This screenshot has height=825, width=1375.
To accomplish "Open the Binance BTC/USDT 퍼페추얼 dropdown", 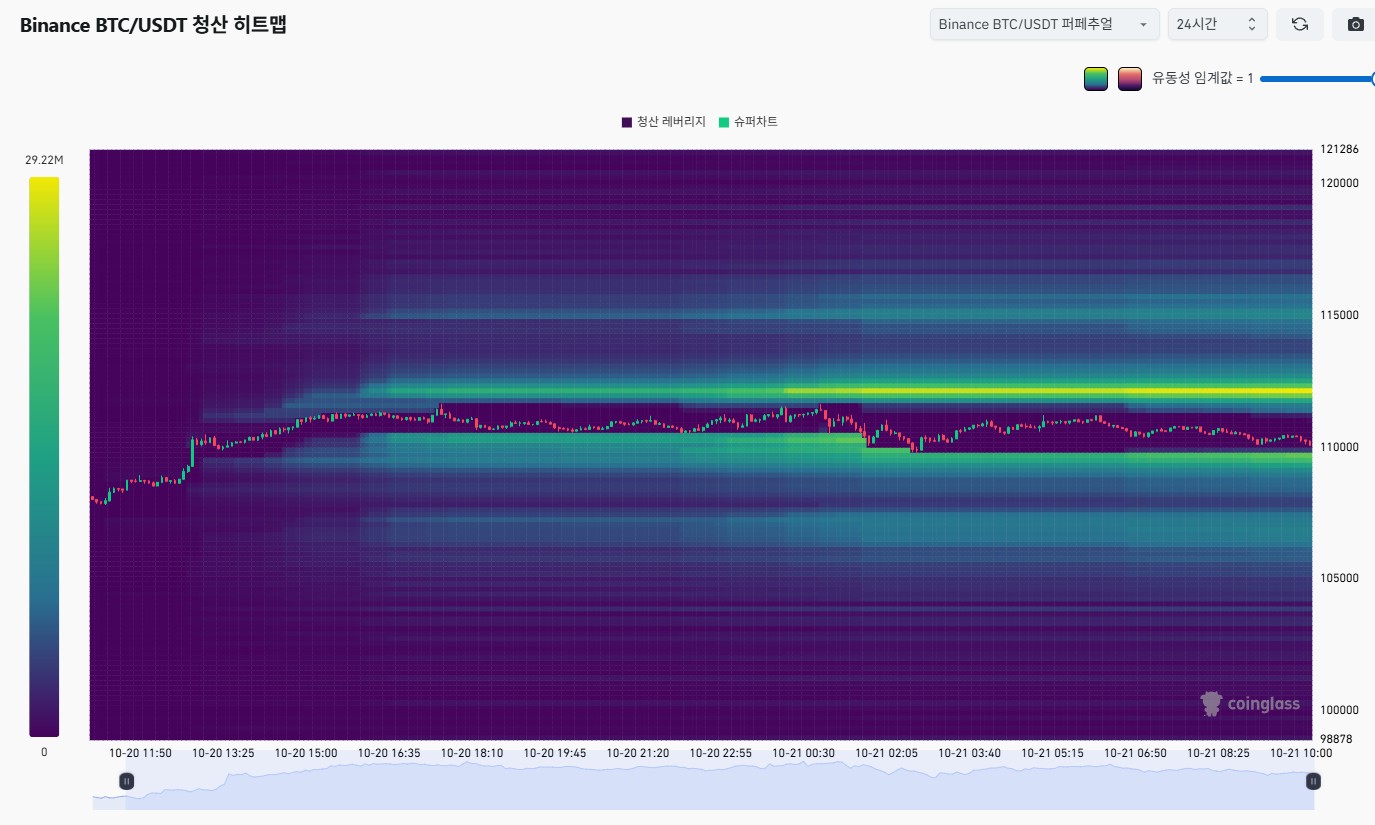I will click(1044, 24).
